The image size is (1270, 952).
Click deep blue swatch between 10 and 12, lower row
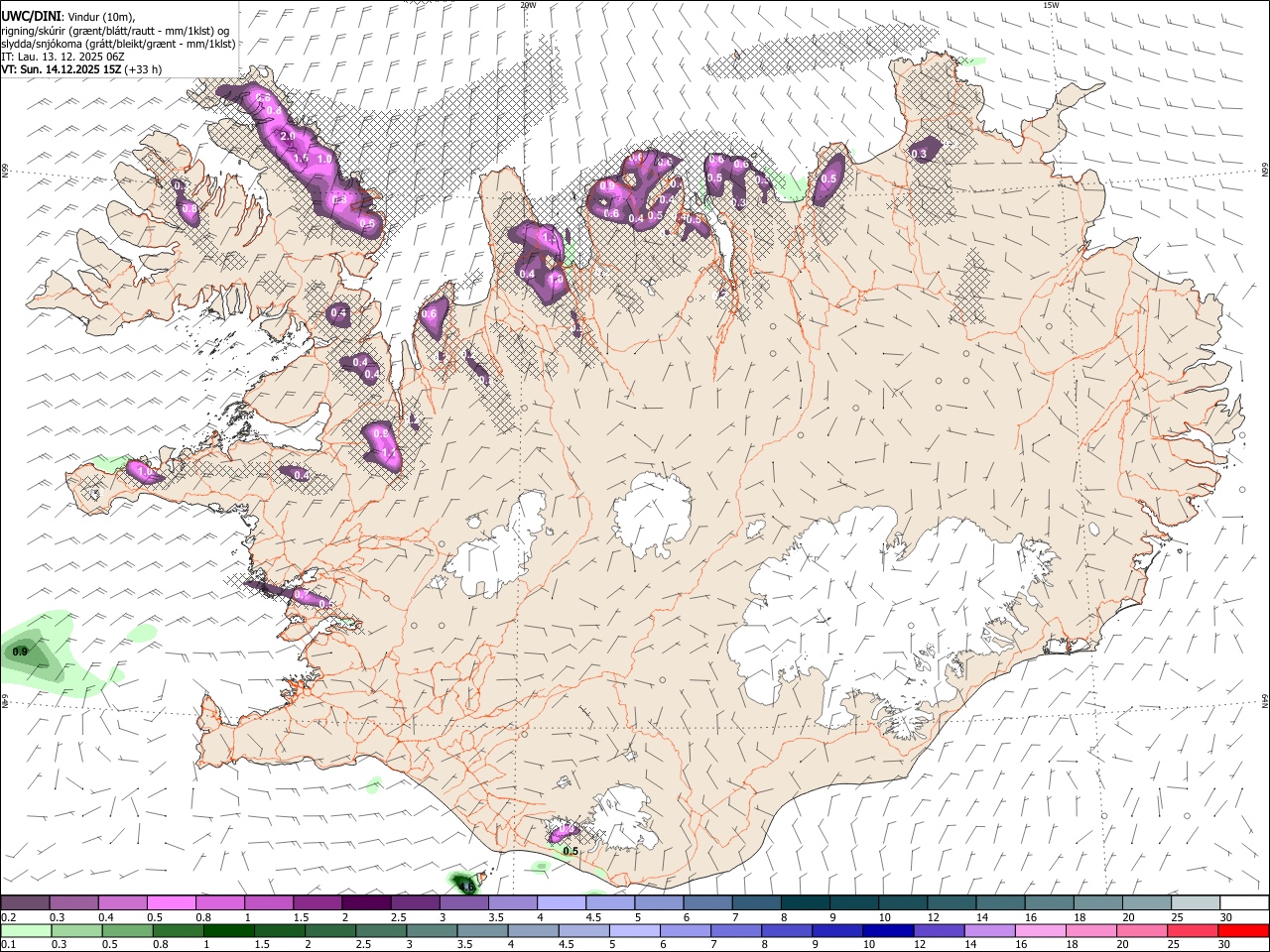pos(888,930)
